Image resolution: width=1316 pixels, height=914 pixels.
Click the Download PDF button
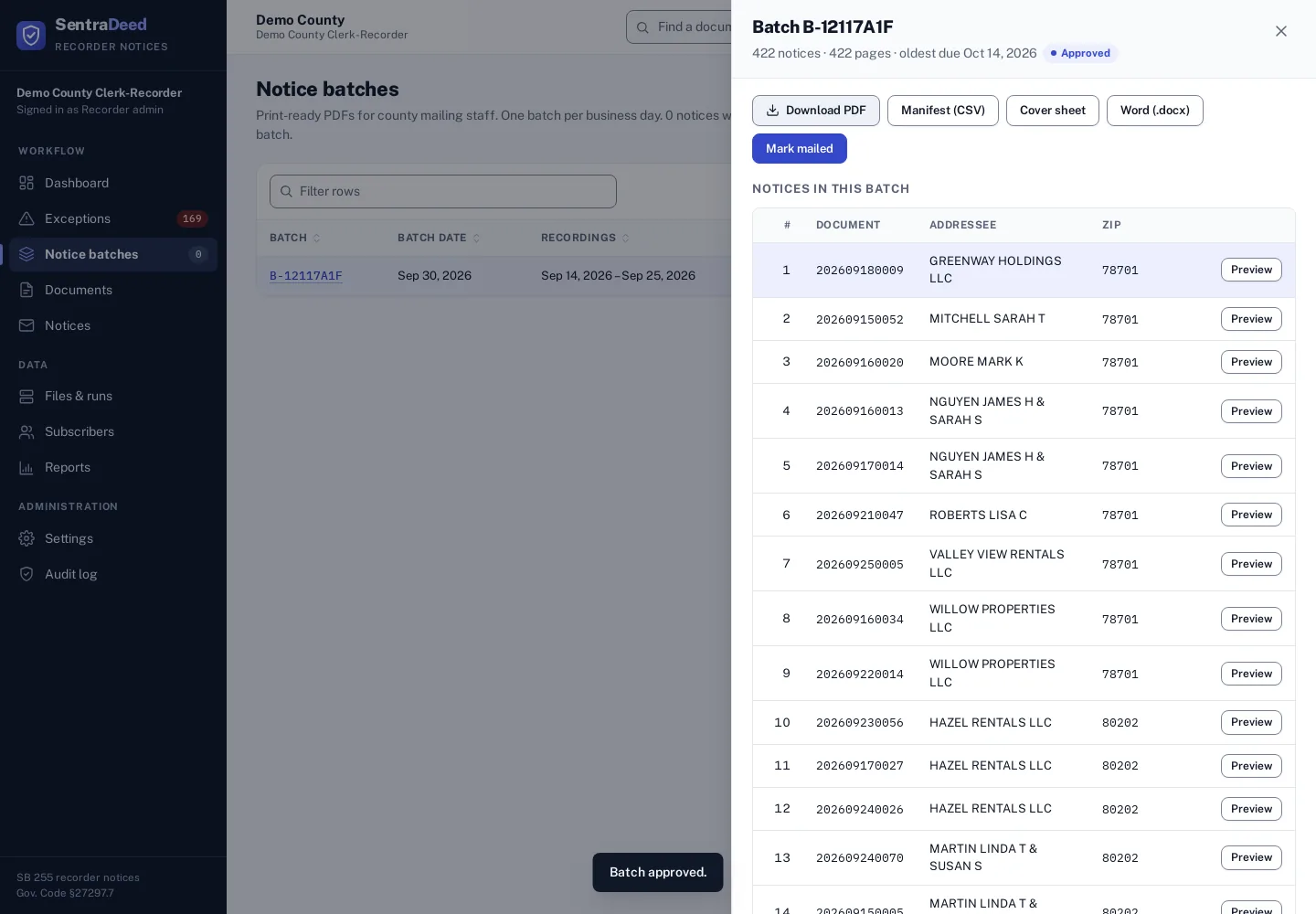(x=816, y=111)
